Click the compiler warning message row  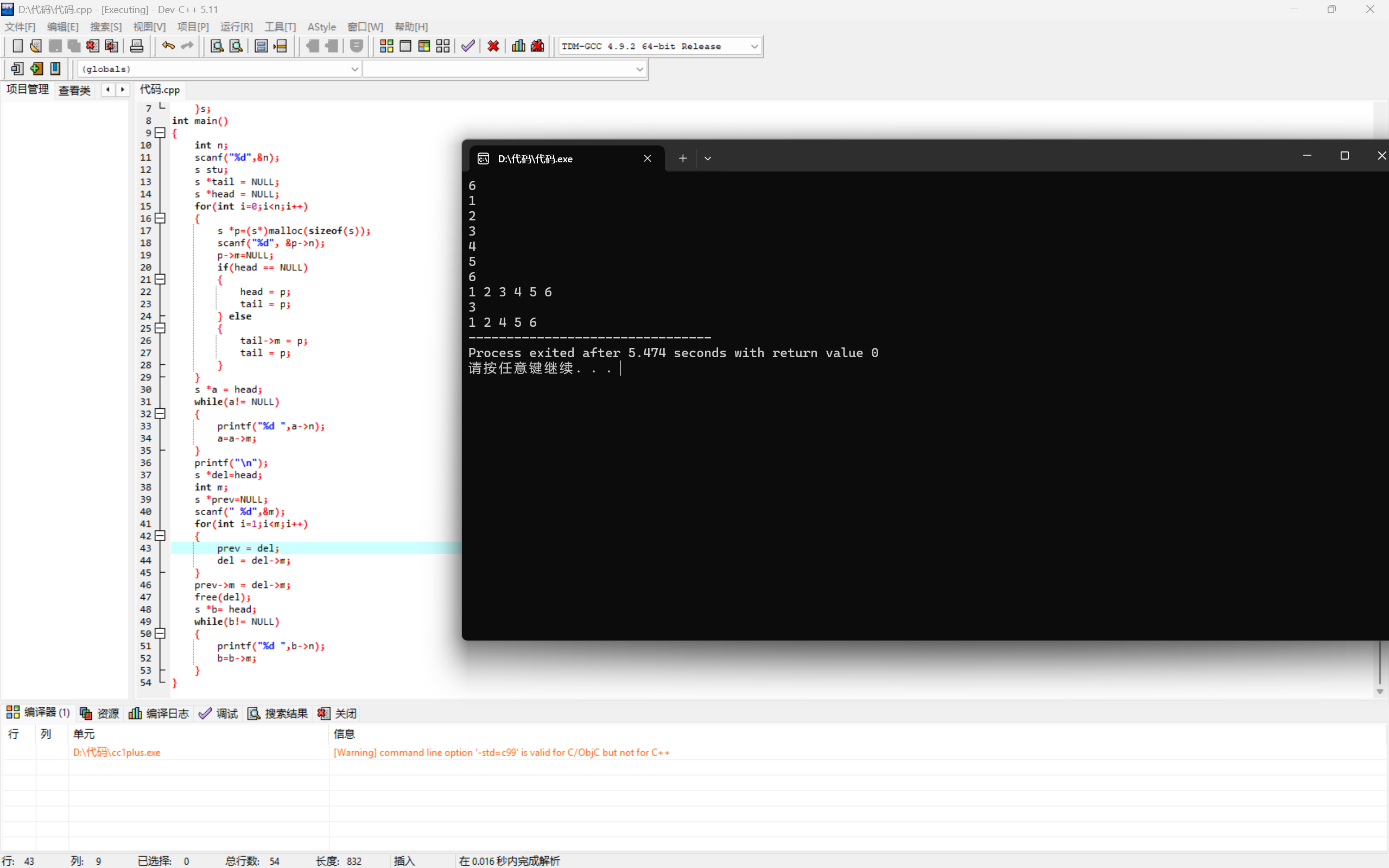click(500, 752)
